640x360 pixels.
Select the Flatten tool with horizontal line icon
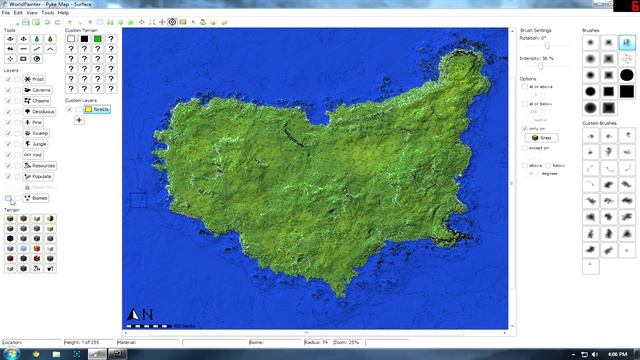[23, 49]
